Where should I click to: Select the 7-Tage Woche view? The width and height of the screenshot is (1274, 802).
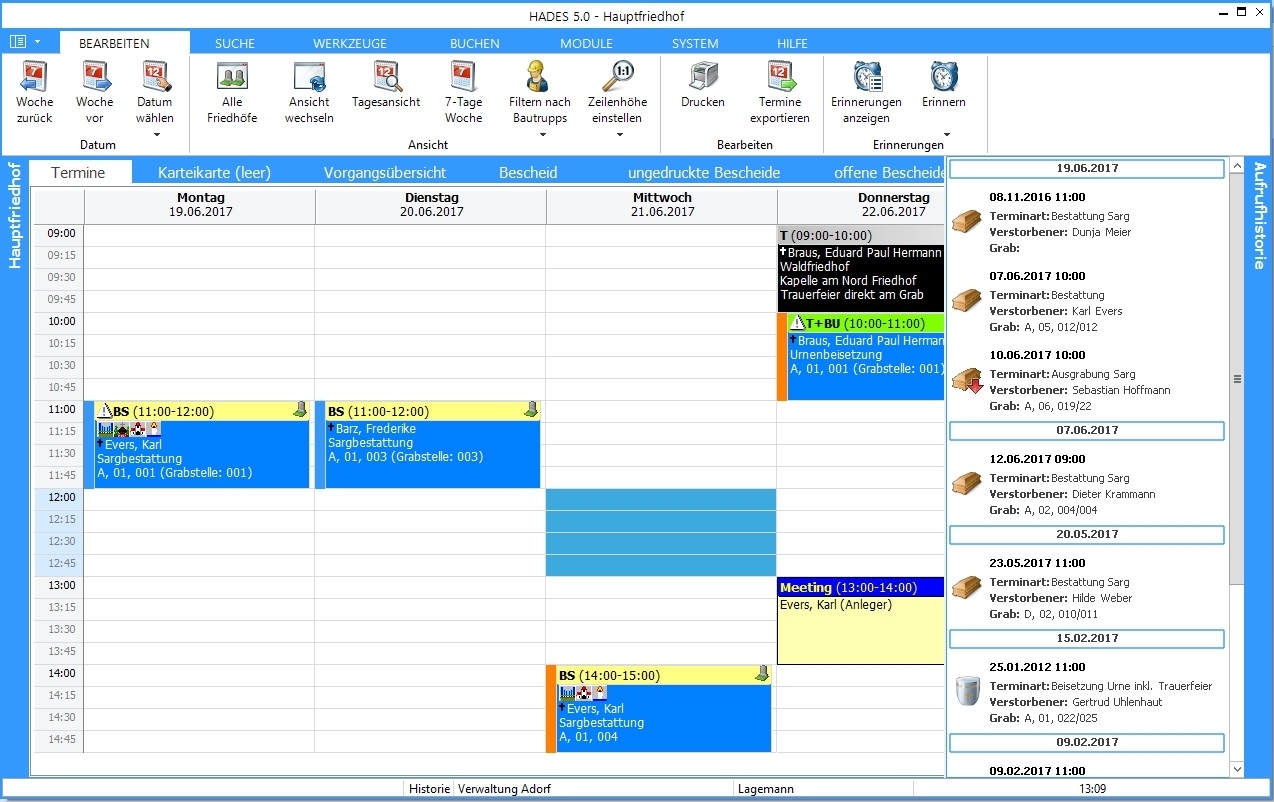tap(463, 93)
